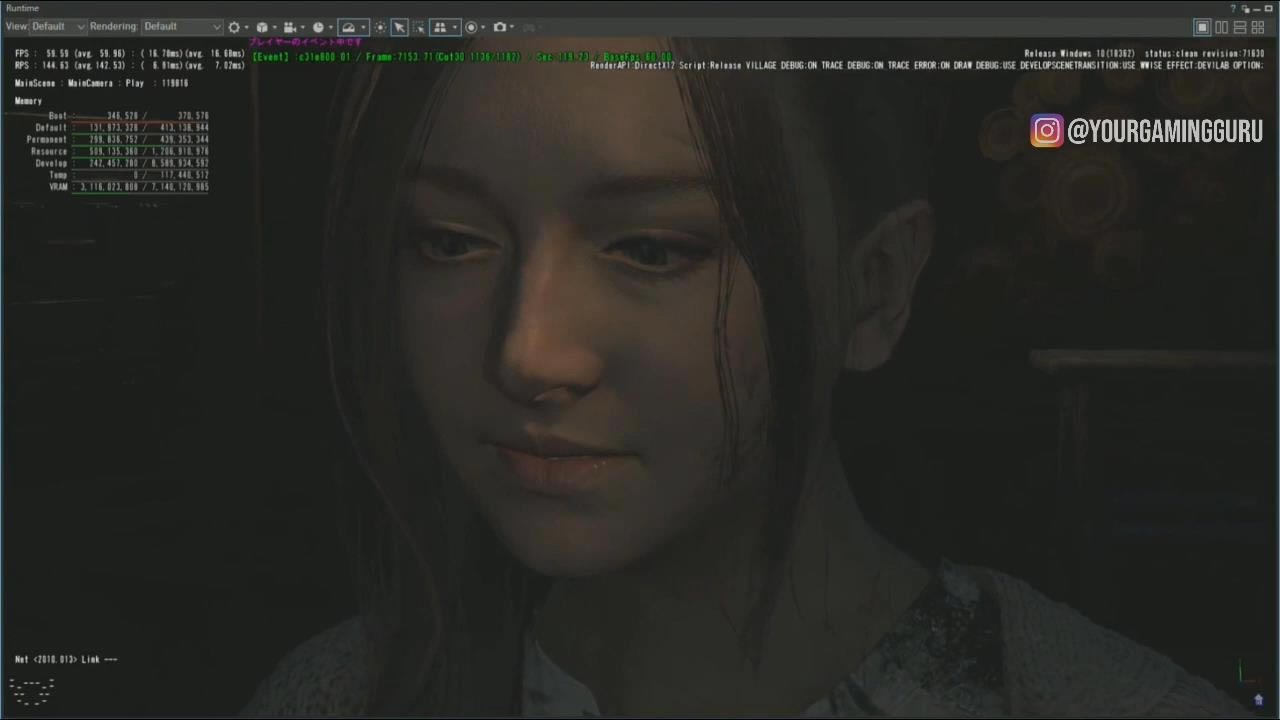Click the record circle icon
The image size is (1280, 720).
471,27
